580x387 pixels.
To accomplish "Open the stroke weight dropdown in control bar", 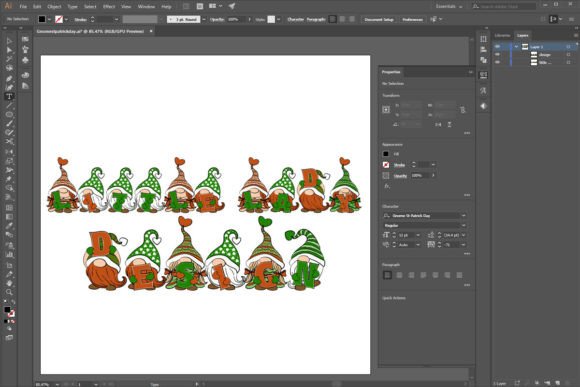I will (x=116, y=19).
